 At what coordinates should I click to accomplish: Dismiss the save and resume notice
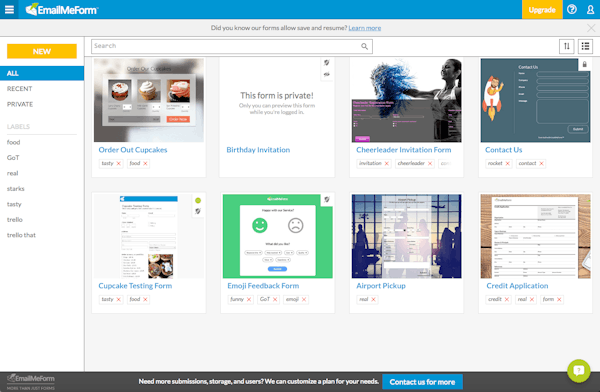[591, 28]
